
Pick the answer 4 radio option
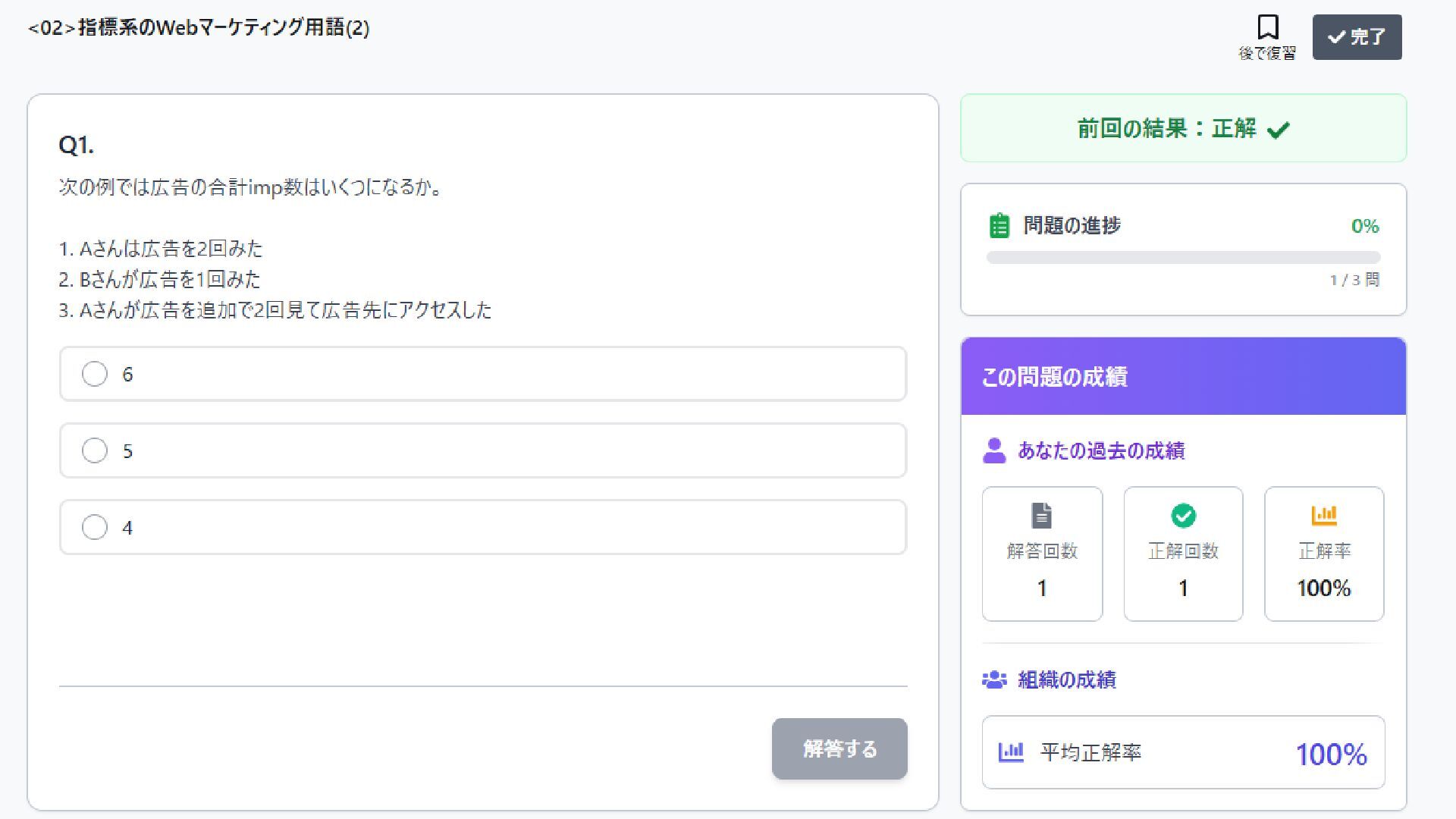click(x=95, y=527)
